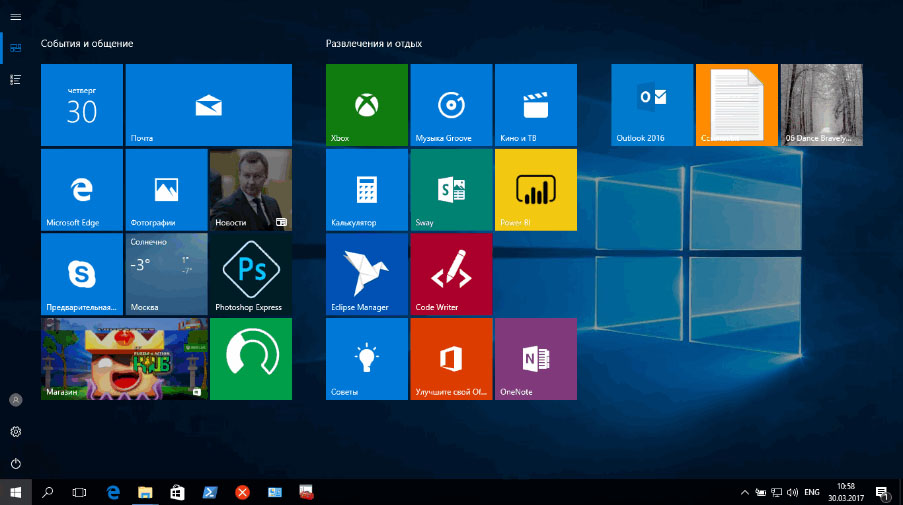Open the Store icon on taskbar
Screen dimensions: 903x505
(177, 492)
